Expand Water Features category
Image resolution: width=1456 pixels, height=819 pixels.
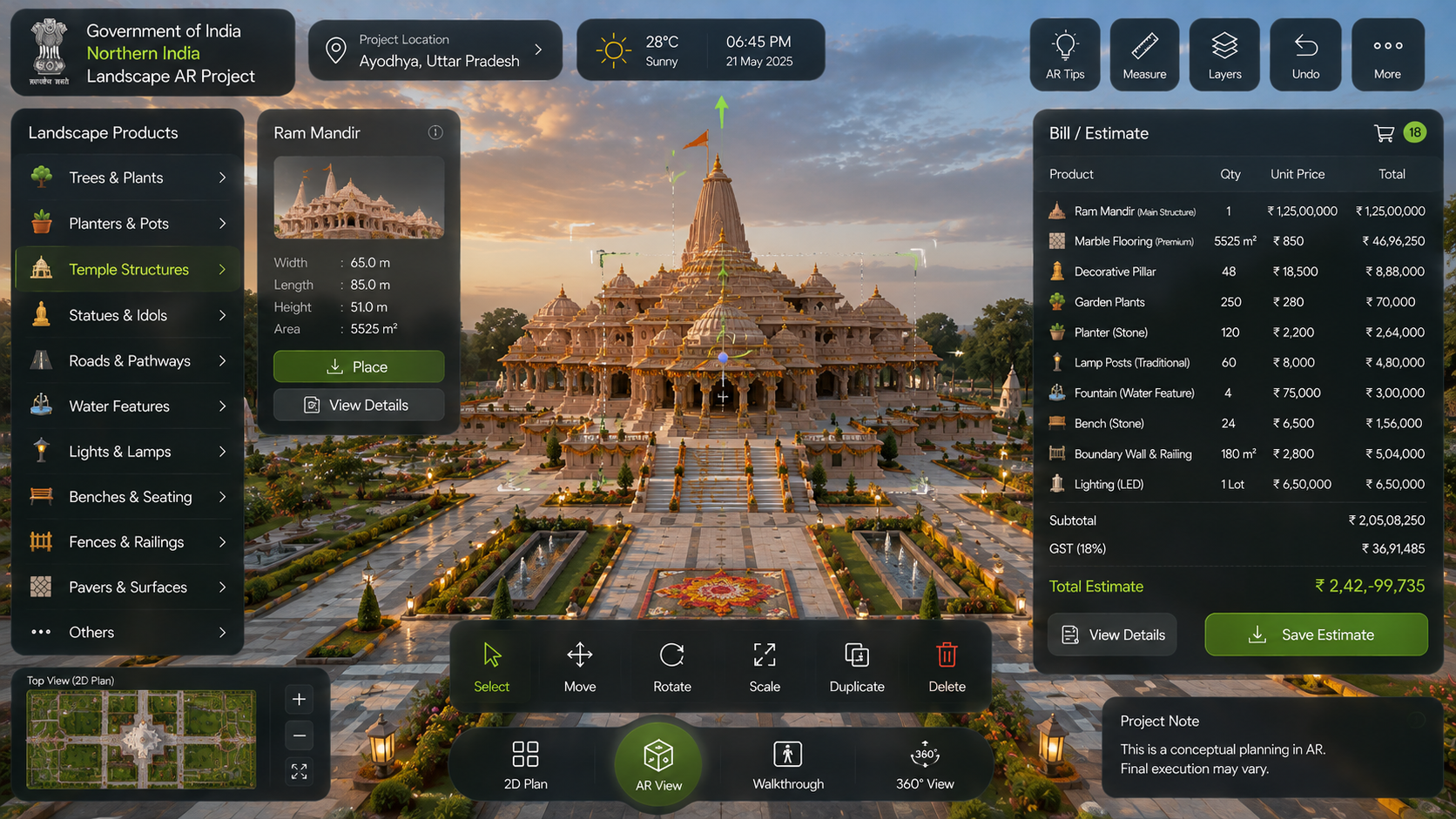127,406
